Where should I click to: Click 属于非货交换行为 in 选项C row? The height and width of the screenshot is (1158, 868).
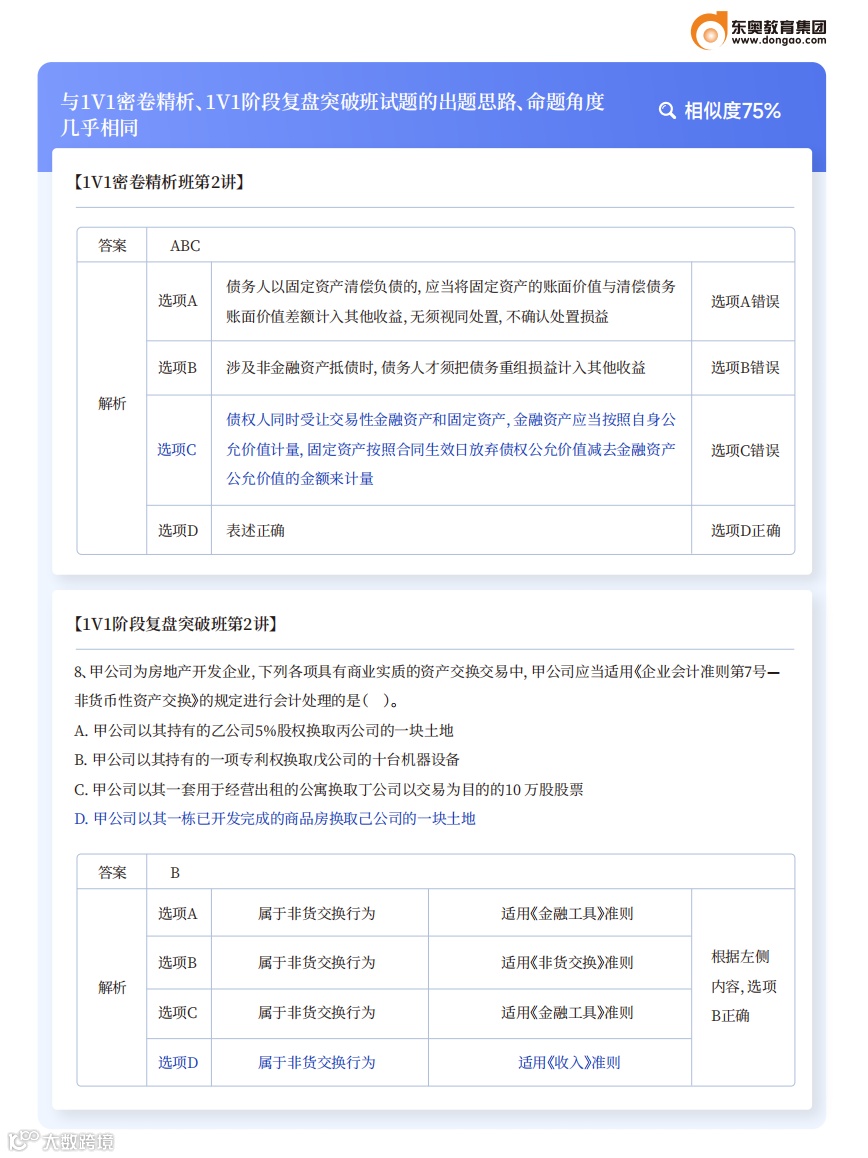tap(317, 1013)
